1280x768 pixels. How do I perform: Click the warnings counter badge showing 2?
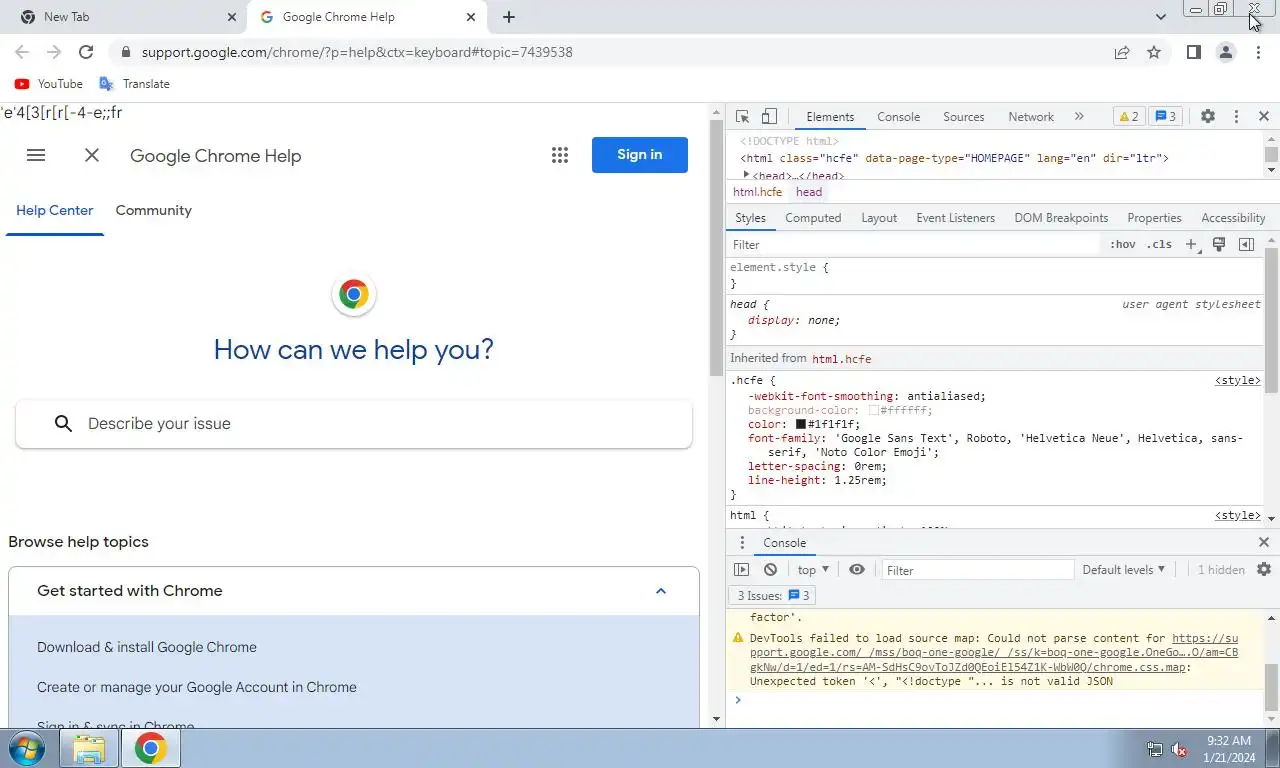(x=1128, y=117)
